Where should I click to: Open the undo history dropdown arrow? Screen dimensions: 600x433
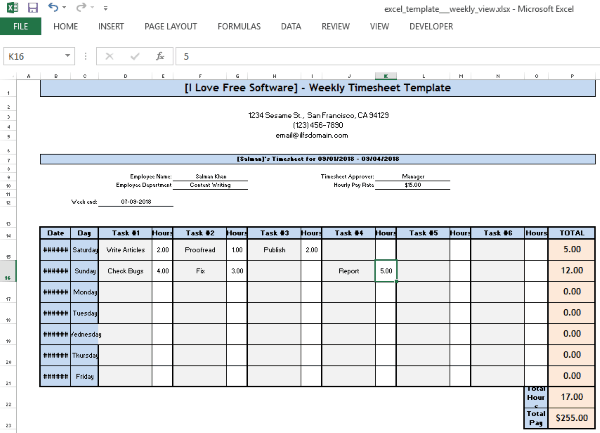click(64, 8)
